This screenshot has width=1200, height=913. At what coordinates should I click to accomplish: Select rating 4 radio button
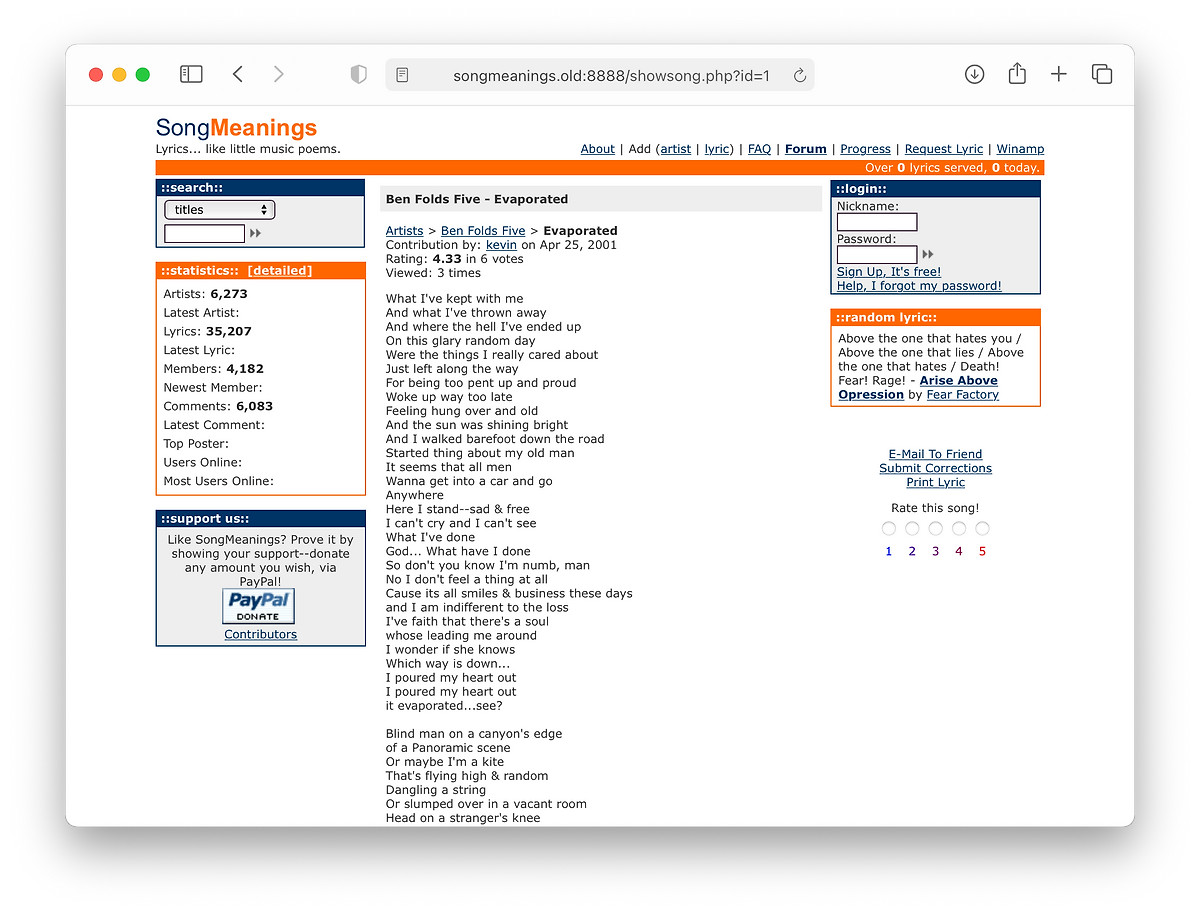click(x=959, y=528)
